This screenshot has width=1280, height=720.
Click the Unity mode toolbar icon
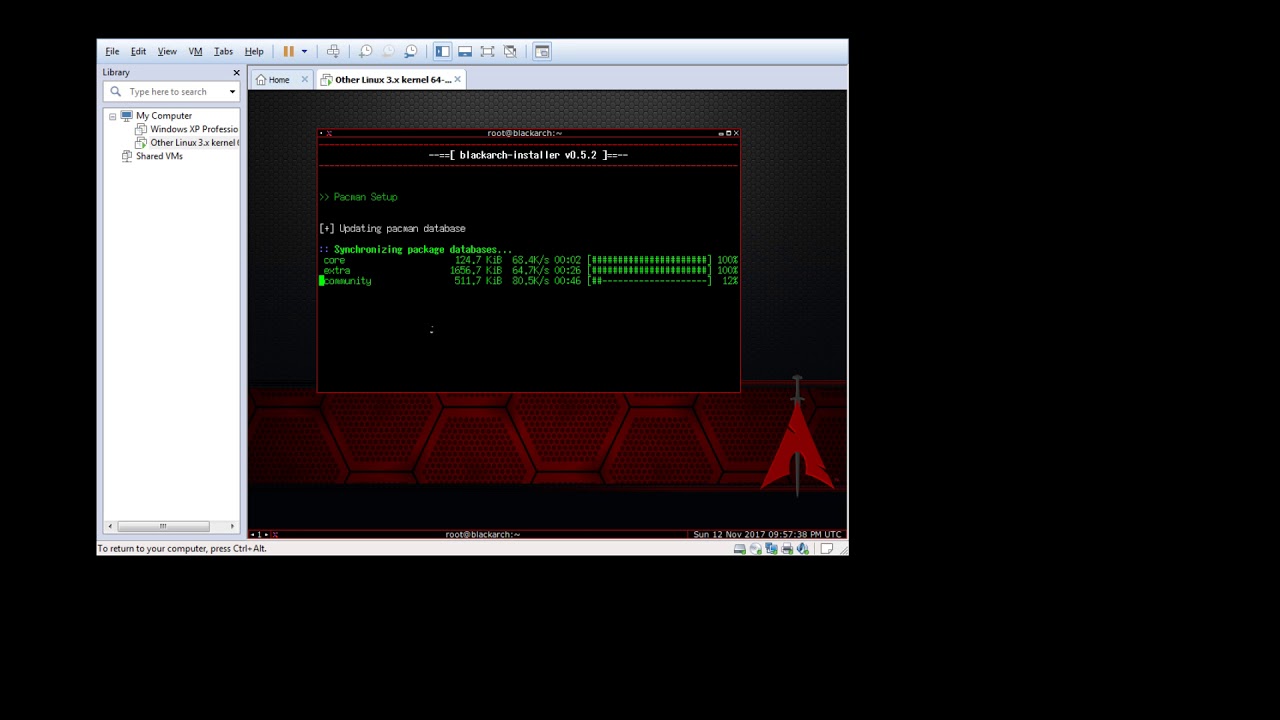[510, 51]
